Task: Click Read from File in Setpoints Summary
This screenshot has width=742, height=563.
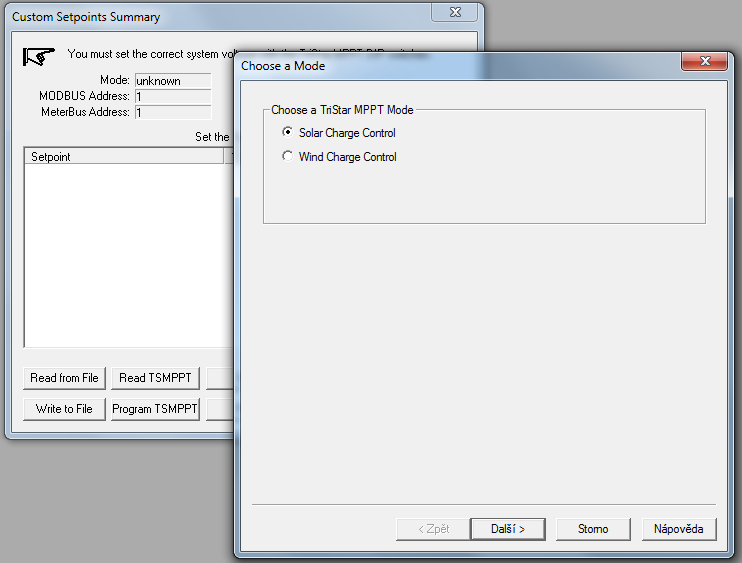Action: [64, 378]
